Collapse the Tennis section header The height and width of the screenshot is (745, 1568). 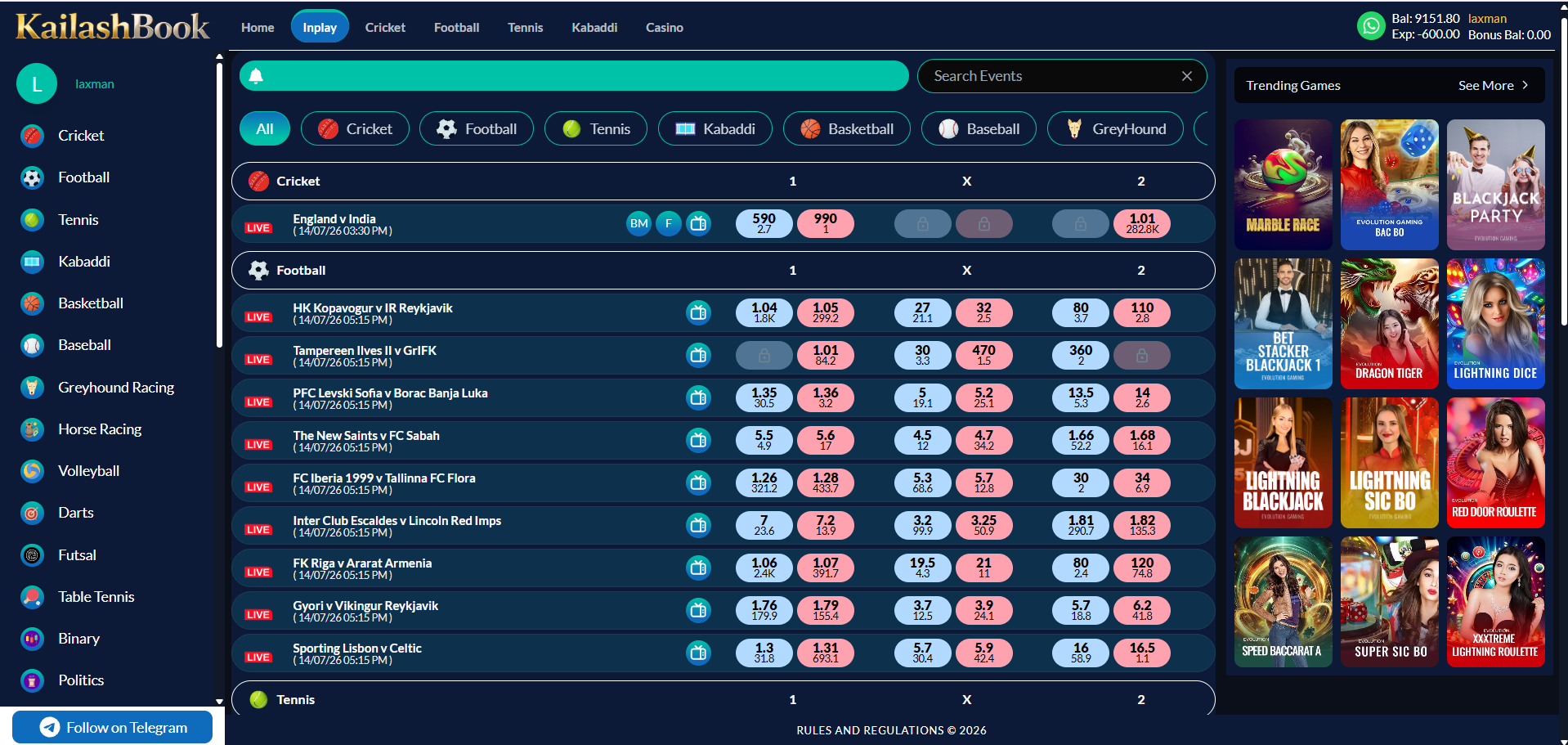[x=724, y=699]
